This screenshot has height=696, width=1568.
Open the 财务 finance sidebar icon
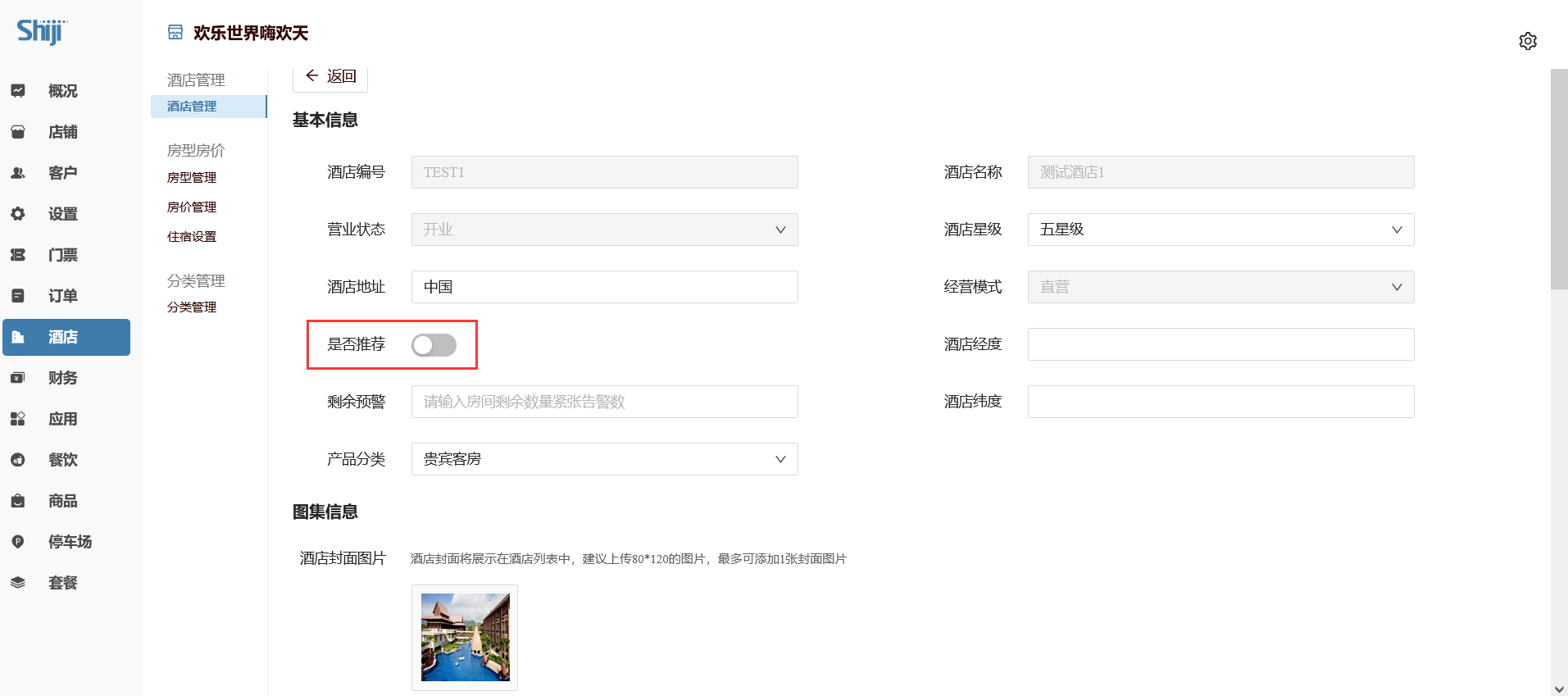tap(18, 378)
